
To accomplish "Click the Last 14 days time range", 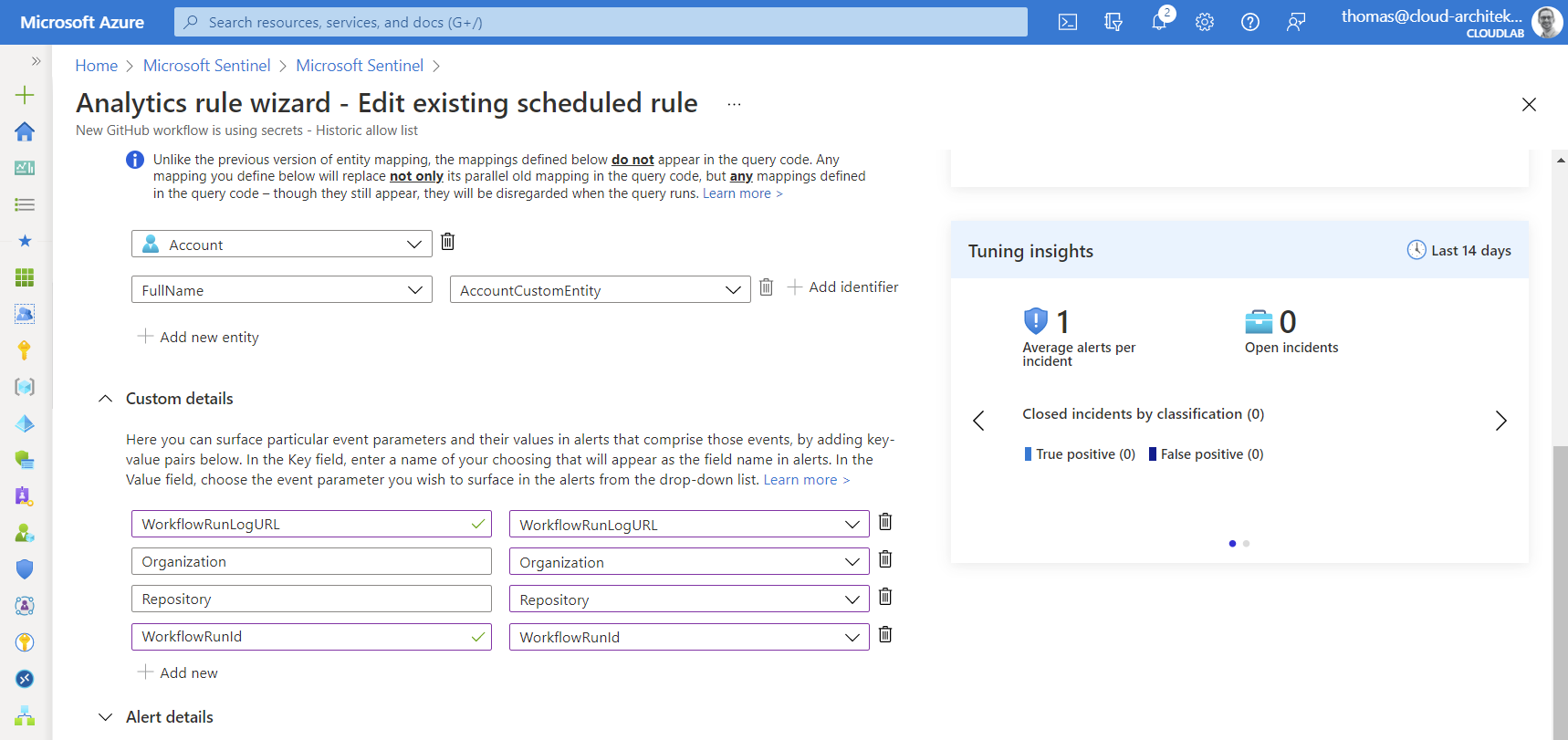I will click(x=1458, y=250).
